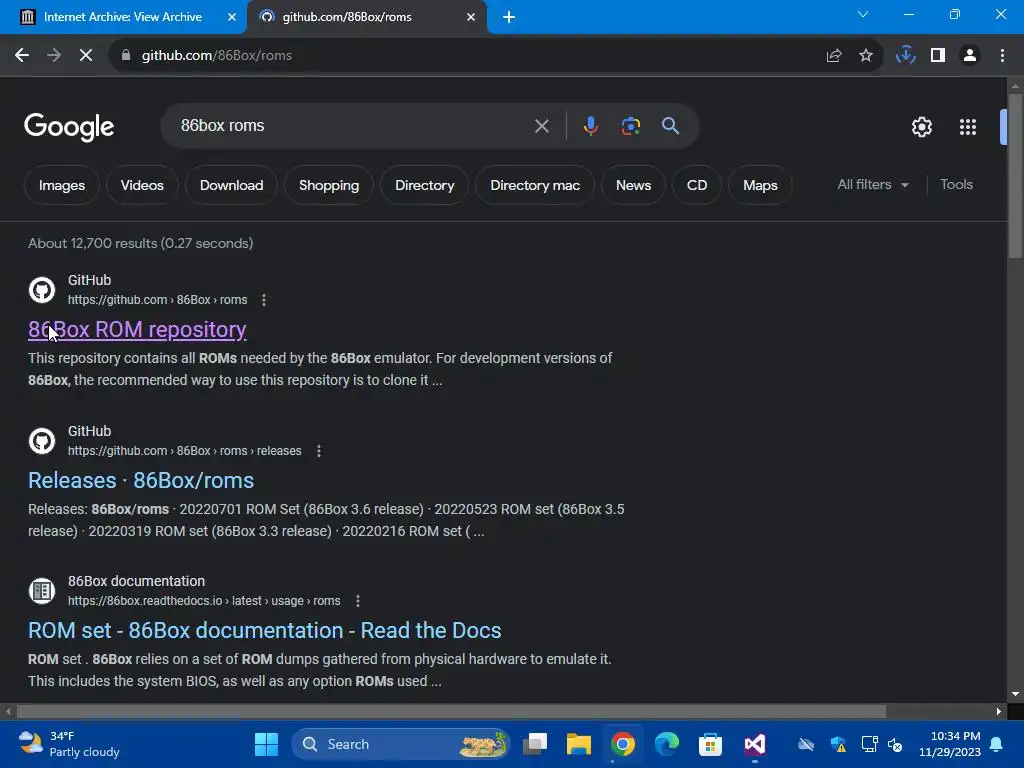
Task: Open options for readthedocs result
Action: point(357,601)
